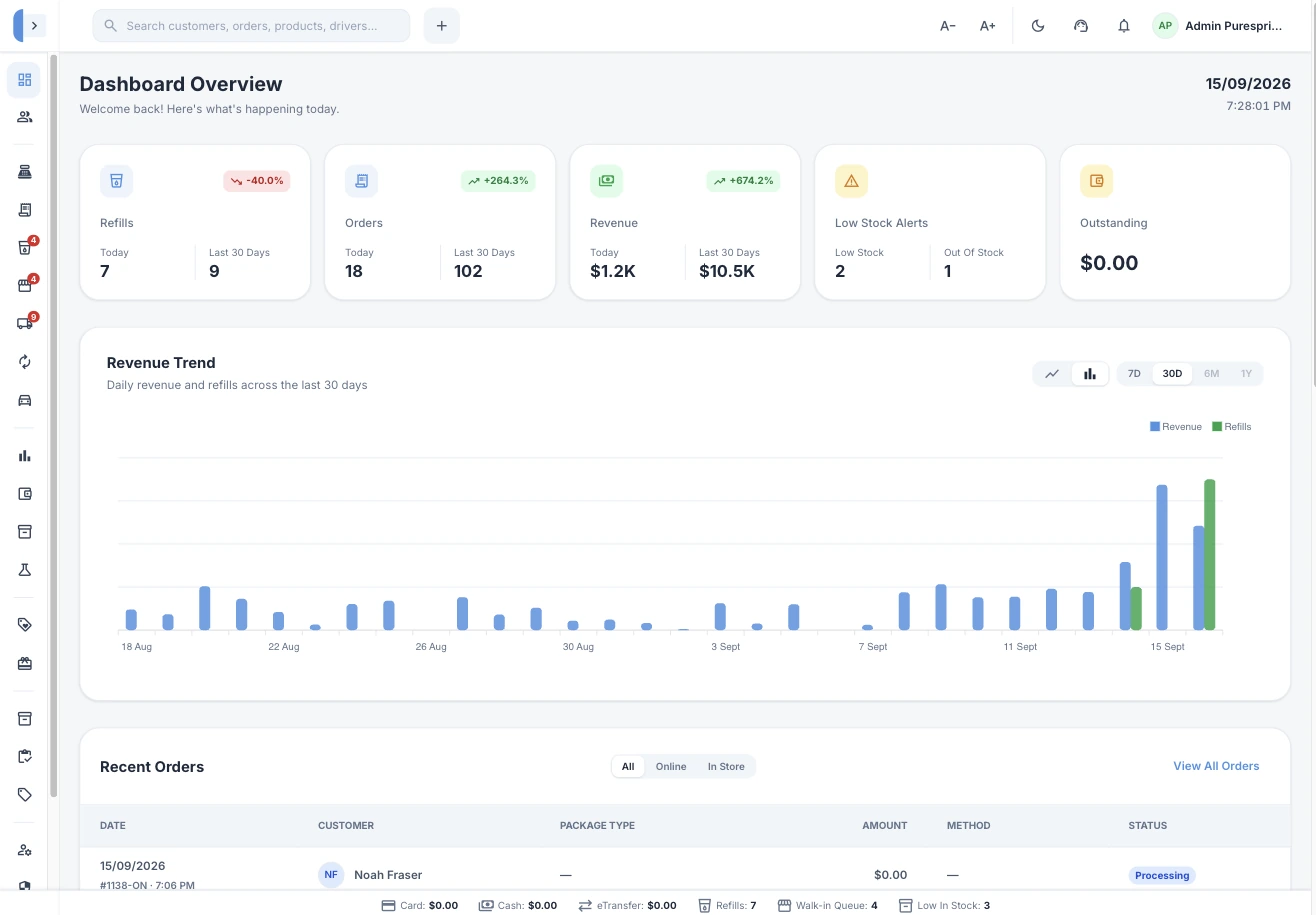Open the Revenue stat card
This screenshot has height=915, width=1316.
(x=685, y=222)
